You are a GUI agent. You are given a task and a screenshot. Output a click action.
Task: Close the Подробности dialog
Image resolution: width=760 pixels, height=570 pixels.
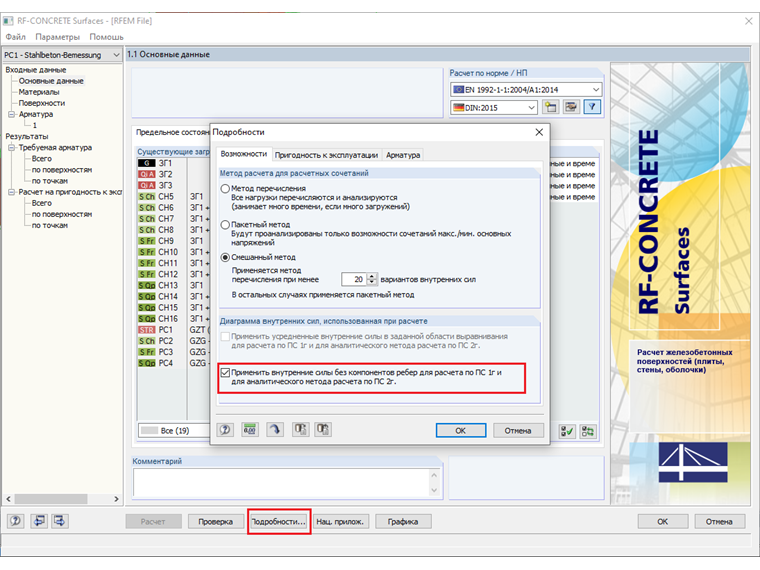click(x=539, y=132)
